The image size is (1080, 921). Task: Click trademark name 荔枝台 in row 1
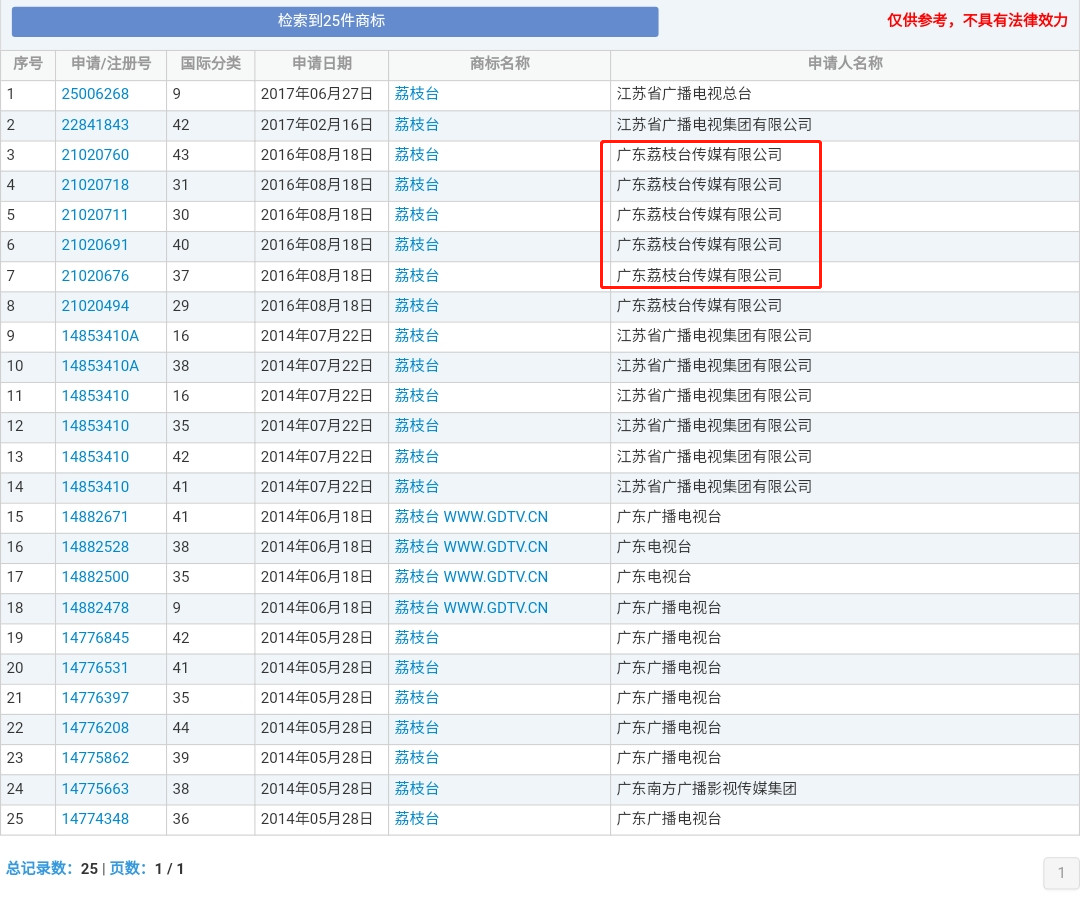417,94
